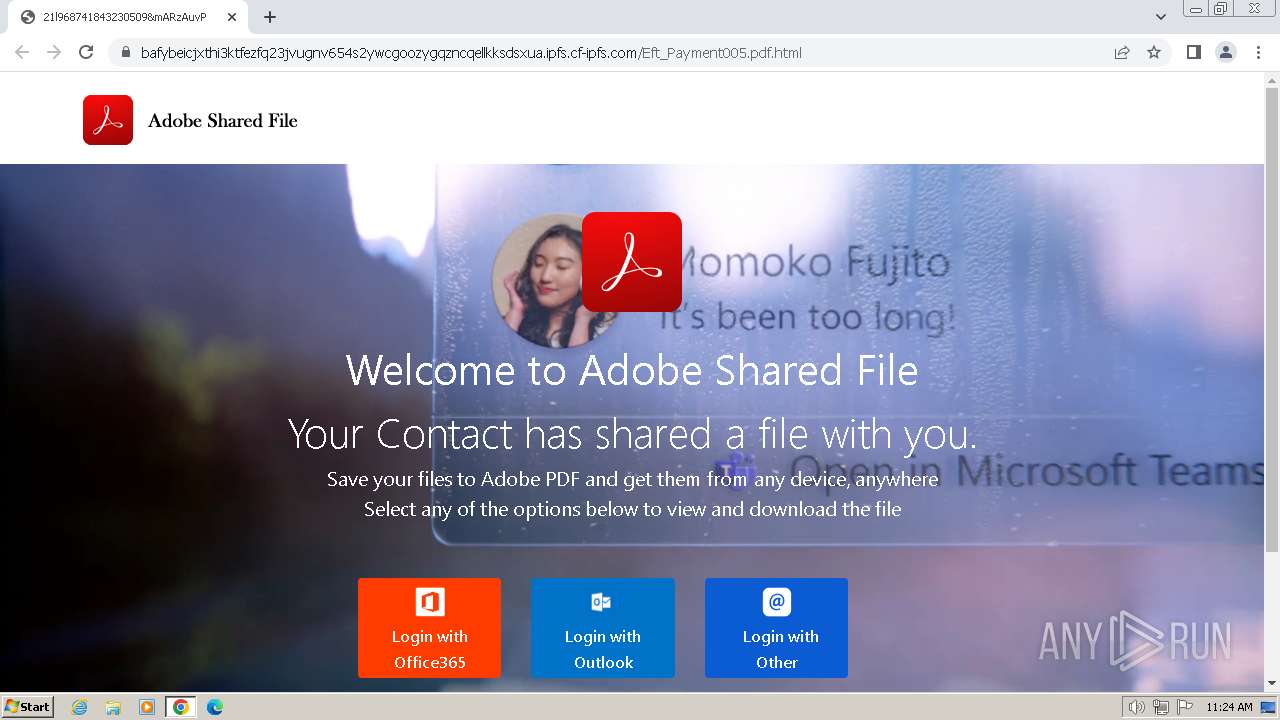Launch Internet Explorer from taskbar
The width and height of the screenshot is (1280, 720).
click(79, 707)
